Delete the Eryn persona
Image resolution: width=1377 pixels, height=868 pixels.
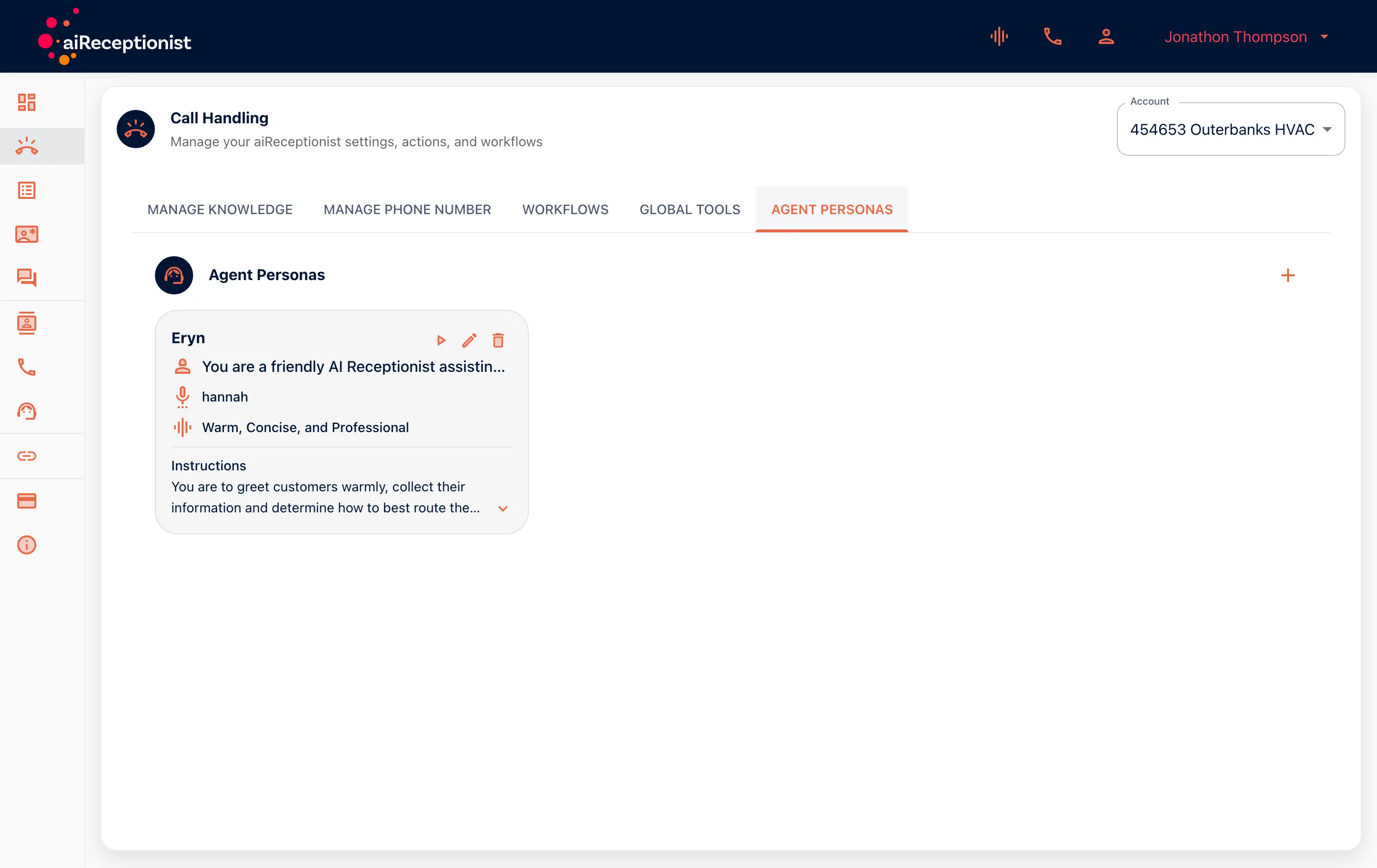pos(498,340)
